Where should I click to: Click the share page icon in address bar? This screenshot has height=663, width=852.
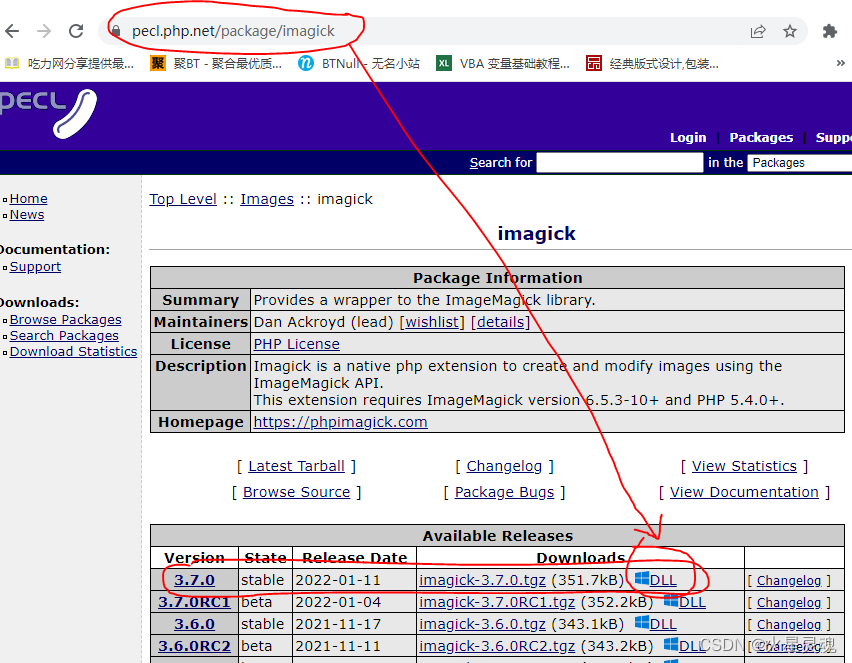pyautogui.click(x=758, y=31)
